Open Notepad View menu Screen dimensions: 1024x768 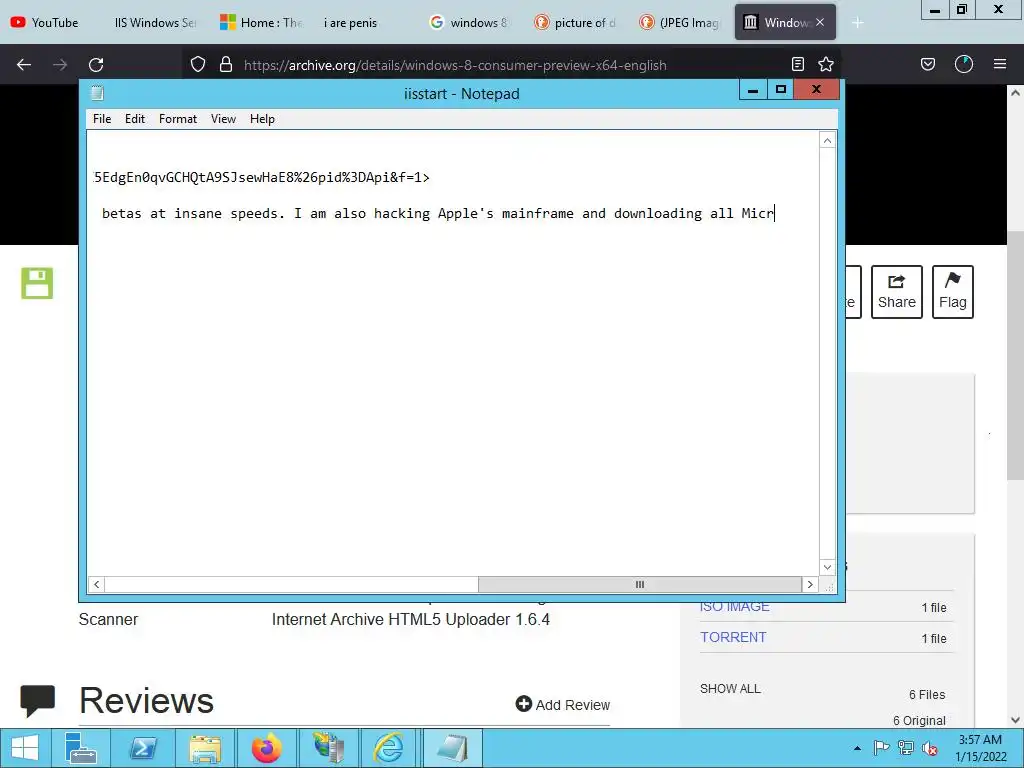pos(223,119)
